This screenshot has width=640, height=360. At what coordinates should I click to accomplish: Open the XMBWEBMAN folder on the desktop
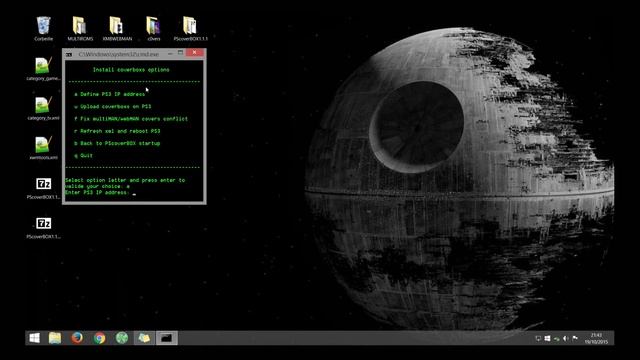coord(117,28)
